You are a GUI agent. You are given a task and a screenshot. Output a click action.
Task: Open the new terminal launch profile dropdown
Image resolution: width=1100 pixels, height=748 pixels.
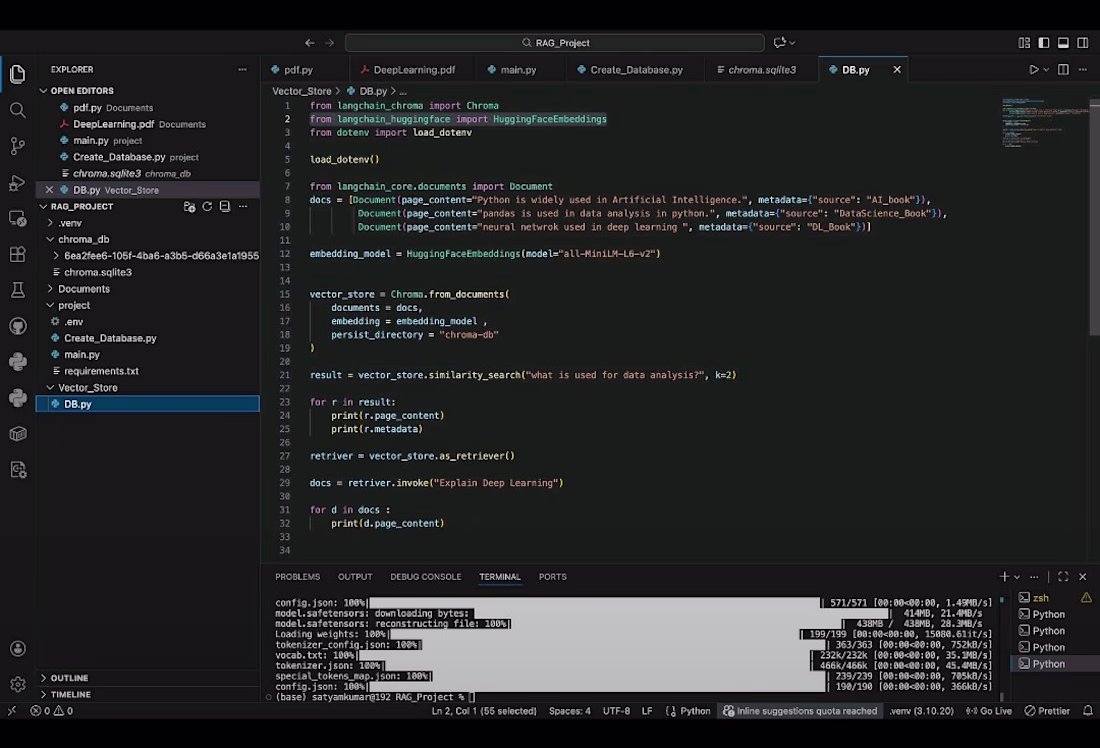(x=1017, y=577)
